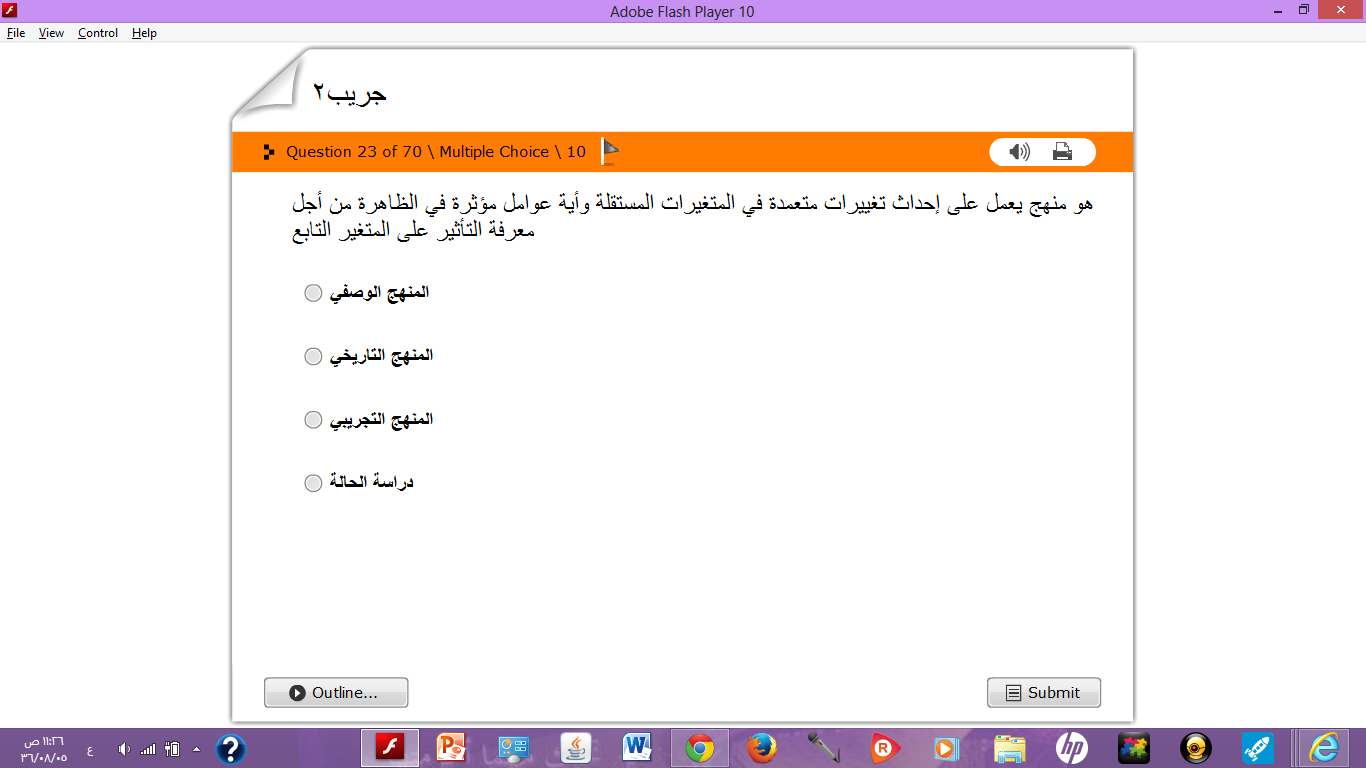Viewport: 1366px width, 768px height.
Task: Click the microphone app taskbar icon
Action: pyautogui.click(x=823, y=748)
